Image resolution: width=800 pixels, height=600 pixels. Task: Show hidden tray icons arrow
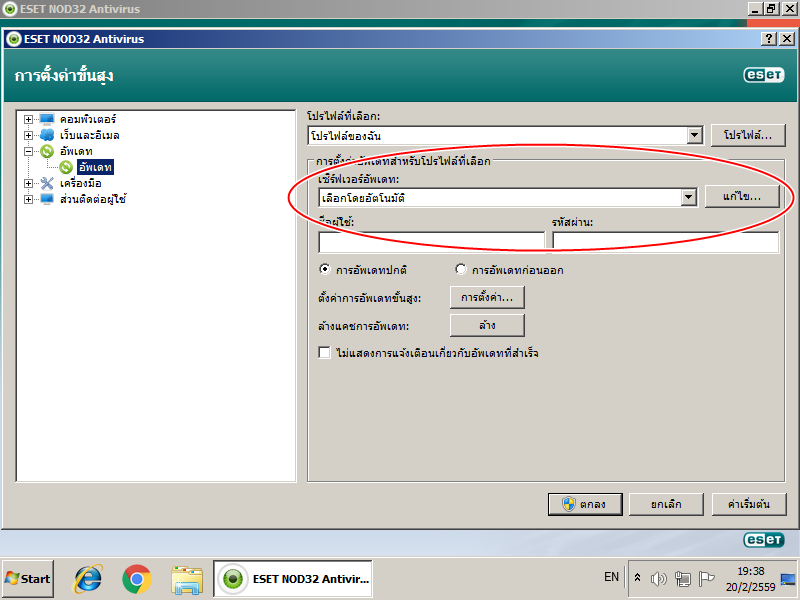[x=637, y=578]
